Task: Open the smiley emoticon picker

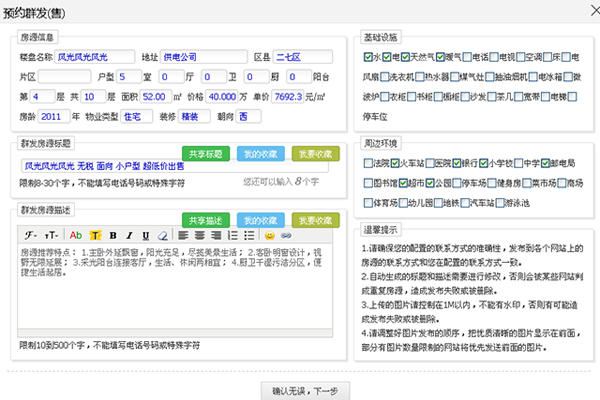Action: [270, 235]
